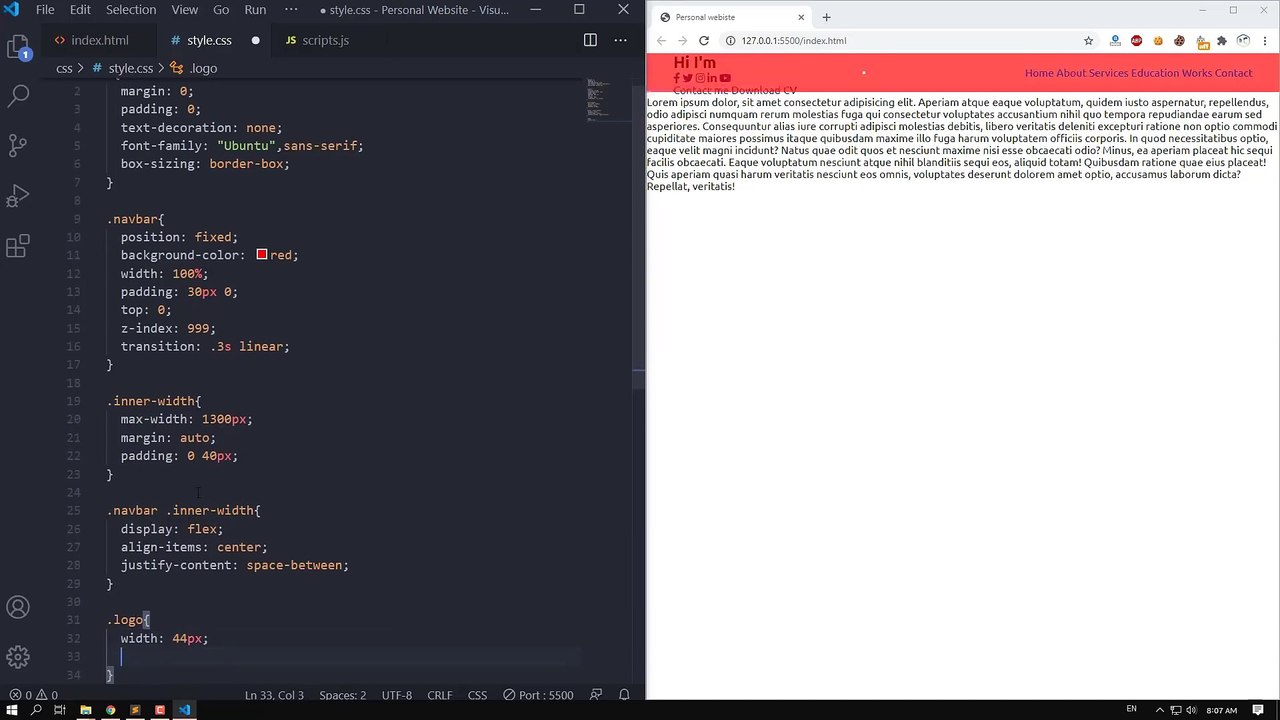Screen dimensions: 1280x720
Task: Click the Instagram icon on the webpage
Action: [700, 78]
